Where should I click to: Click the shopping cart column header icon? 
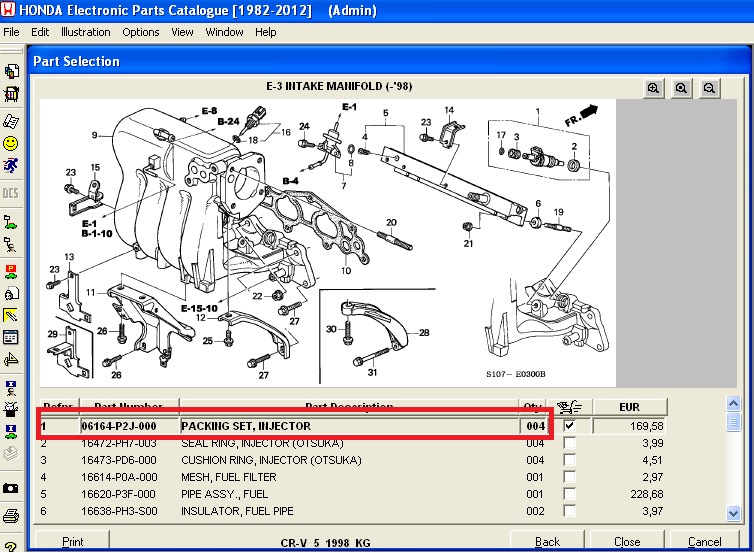(x=570, y=407)
